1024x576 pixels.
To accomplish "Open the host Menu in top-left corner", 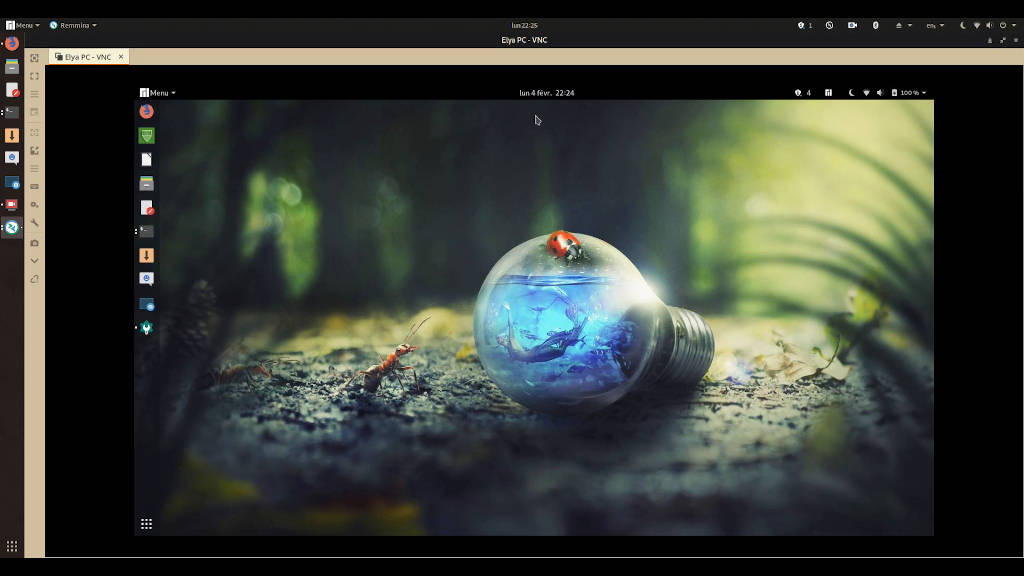I will tap(22, 25).
